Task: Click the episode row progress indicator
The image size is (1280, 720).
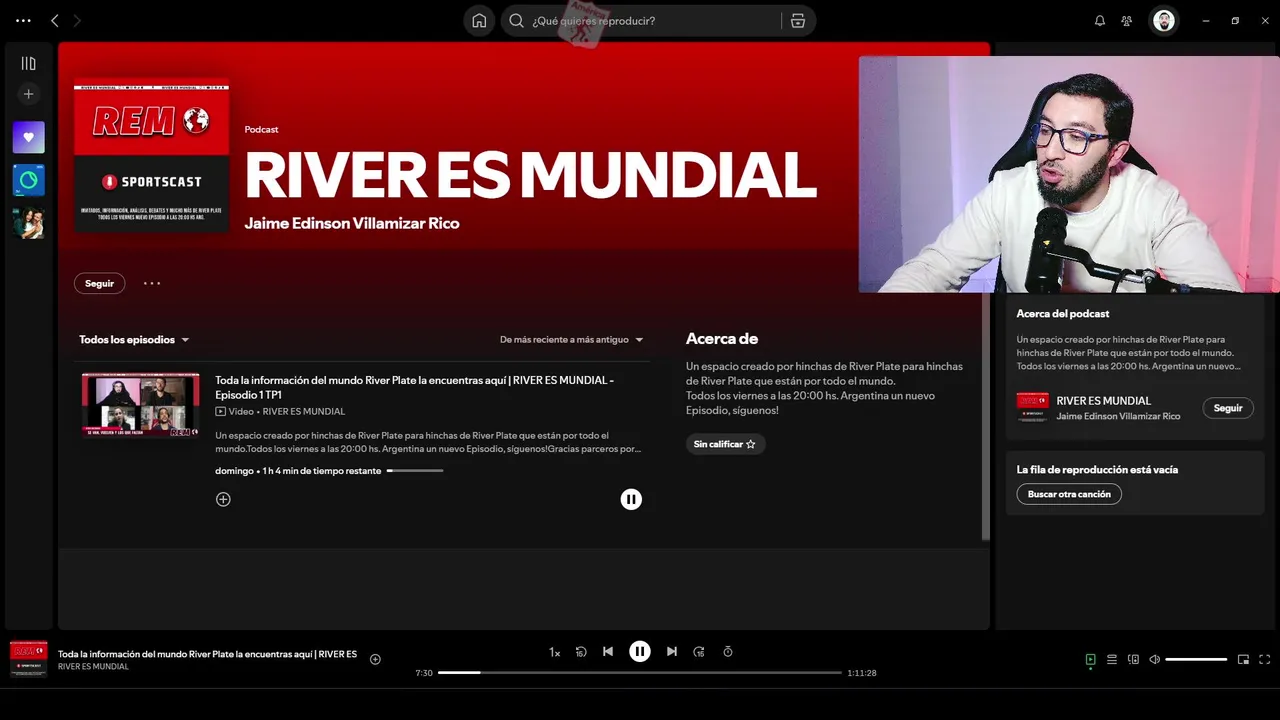Action: click(415, 471)
